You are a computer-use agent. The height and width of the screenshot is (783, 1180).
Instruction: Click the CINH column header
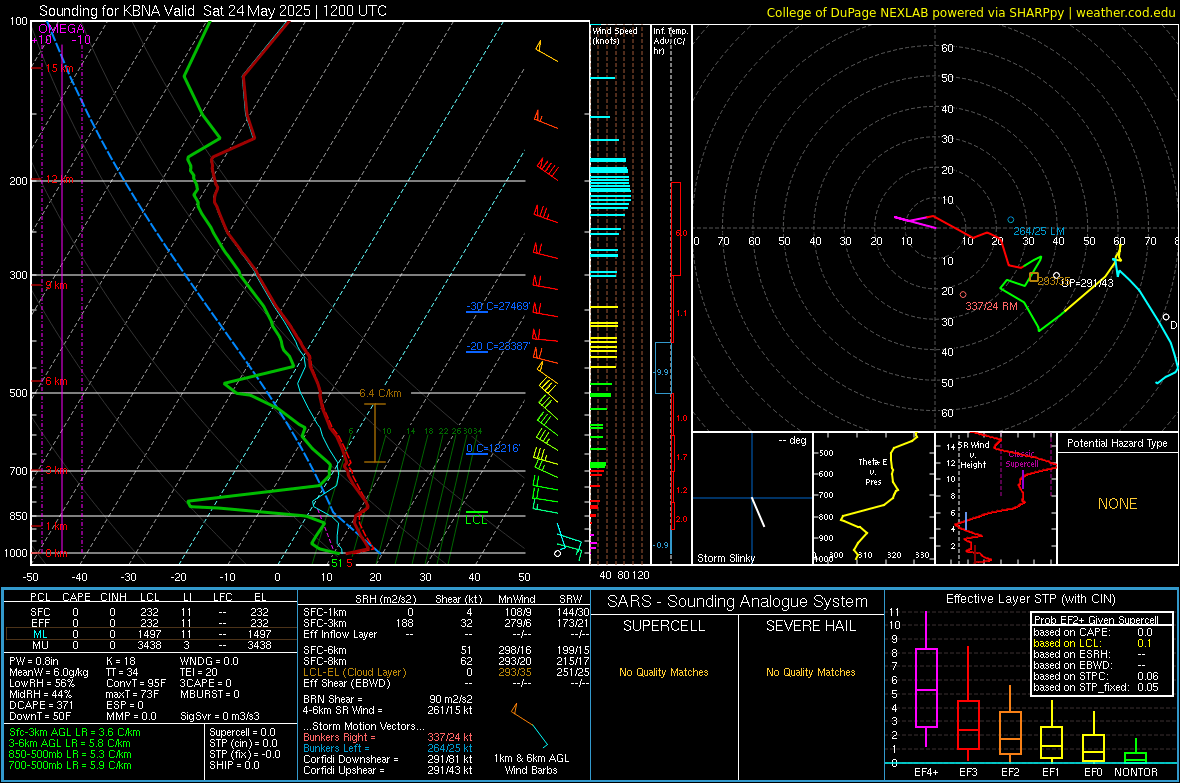(114, 597)
